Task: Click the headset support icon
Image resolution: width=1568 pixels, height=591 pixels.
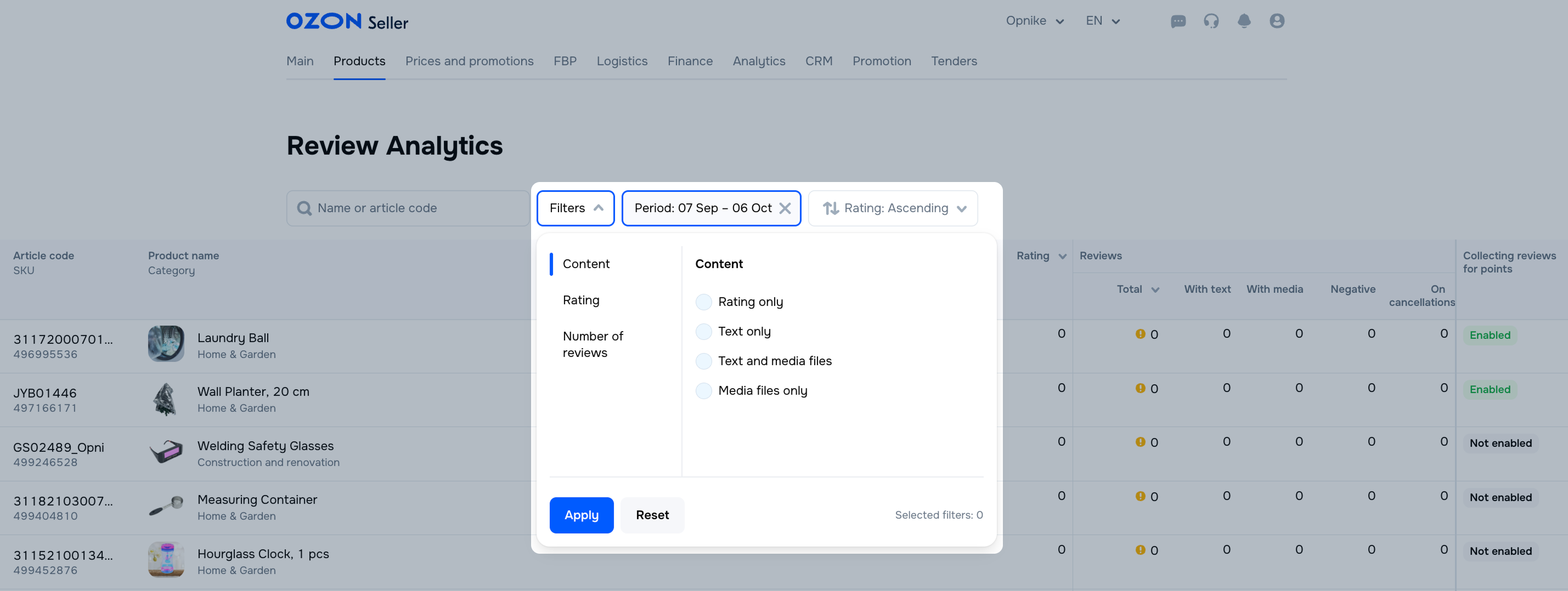Action: pyautogui.click(x=1211, y=21)
